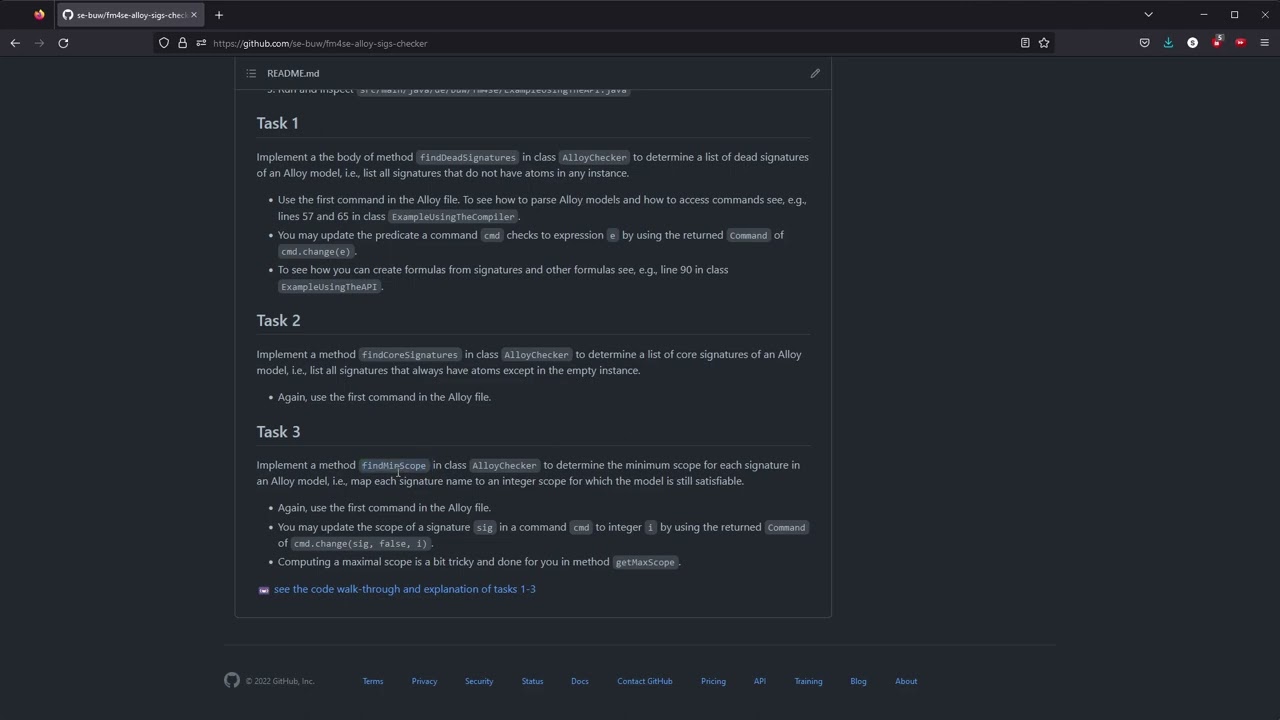
Task: Close the se-buw/fm4se-alloy-sigs-checker tab
Action: [x=195, y=15]
